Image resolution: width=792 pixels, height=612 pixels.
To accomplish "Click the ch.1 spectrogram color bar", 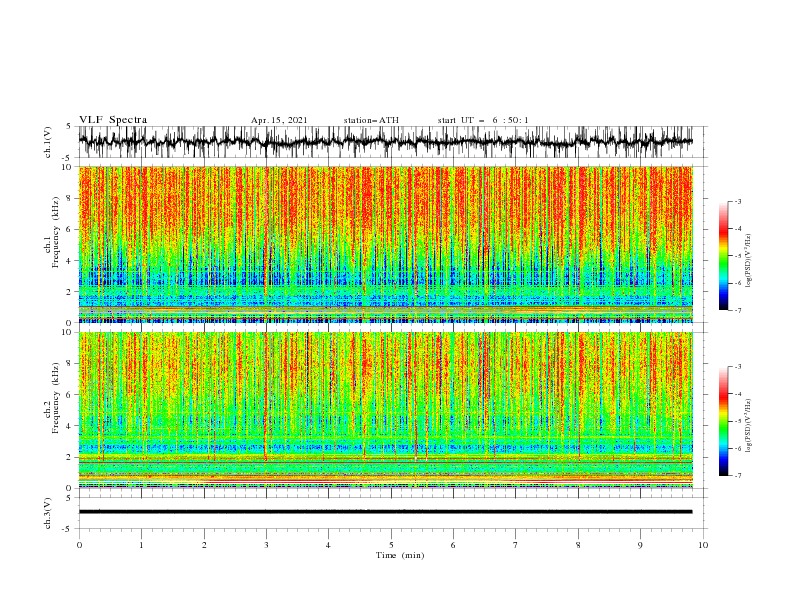I will (723, 256).
